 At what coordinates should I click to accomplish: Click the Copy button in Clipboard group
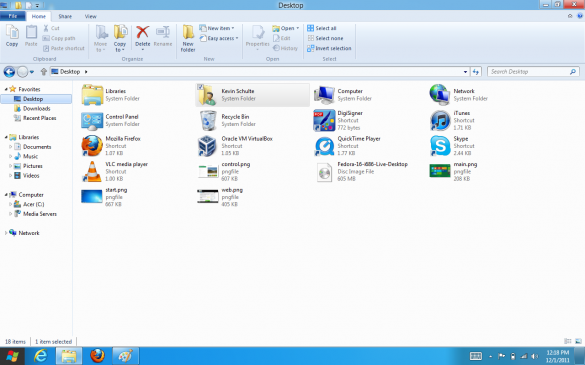pos(12,36)
